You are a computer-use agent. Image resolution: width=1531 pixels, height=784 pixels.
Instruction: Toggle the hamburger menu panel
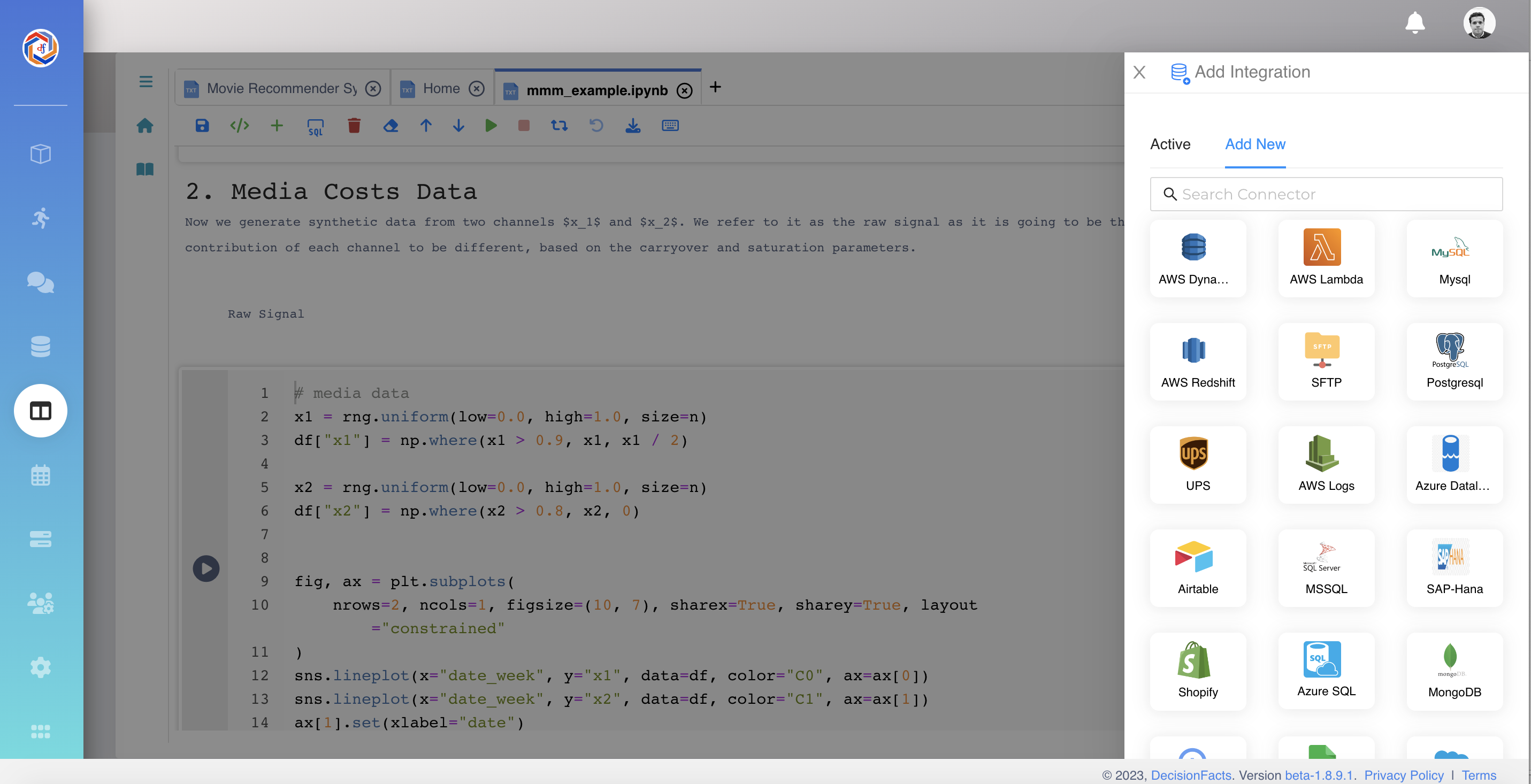click(x=146, y=82)
